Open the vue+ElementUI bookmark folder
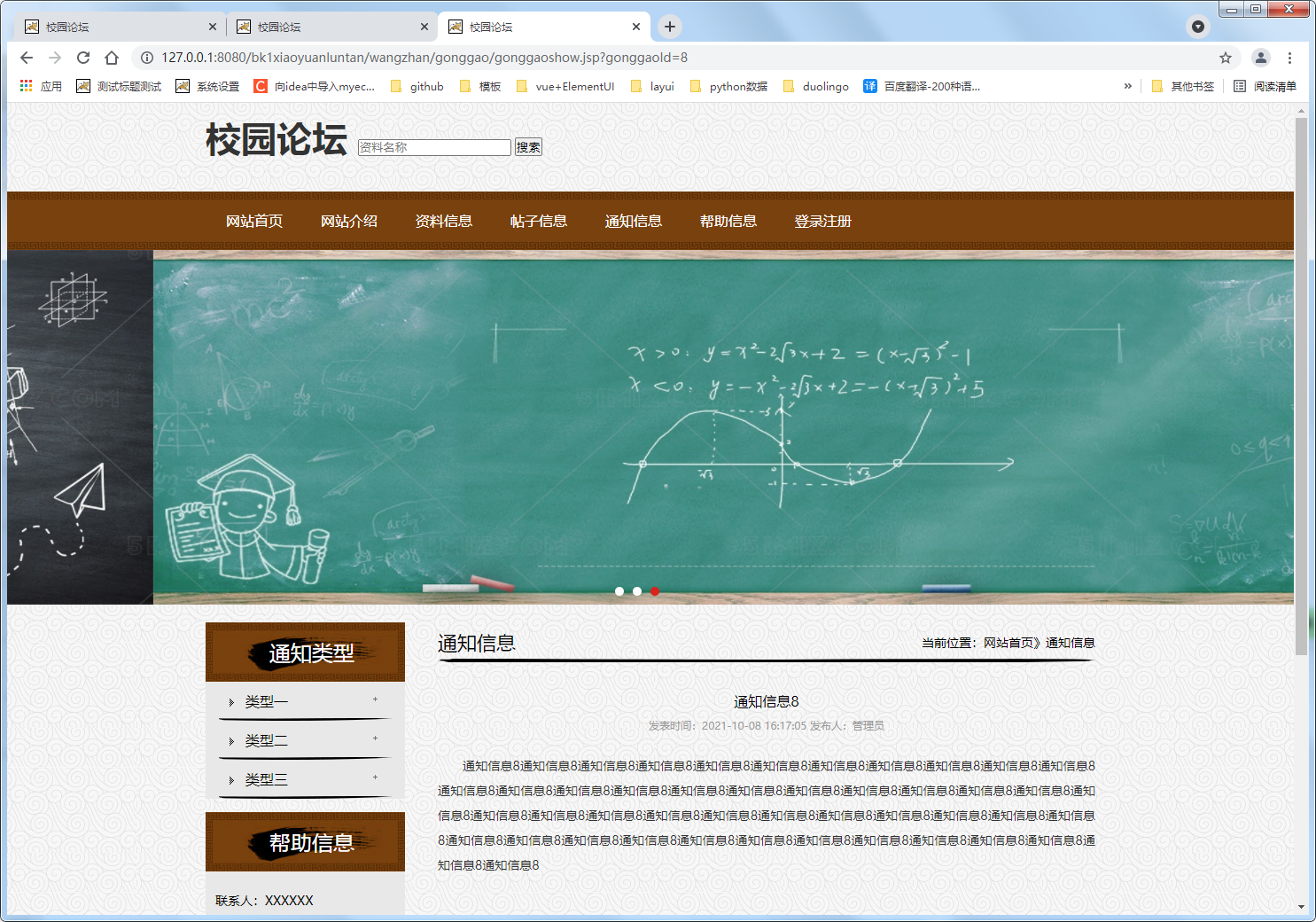The width and height of the screenshot is (1316, 922). pos(565,86)
